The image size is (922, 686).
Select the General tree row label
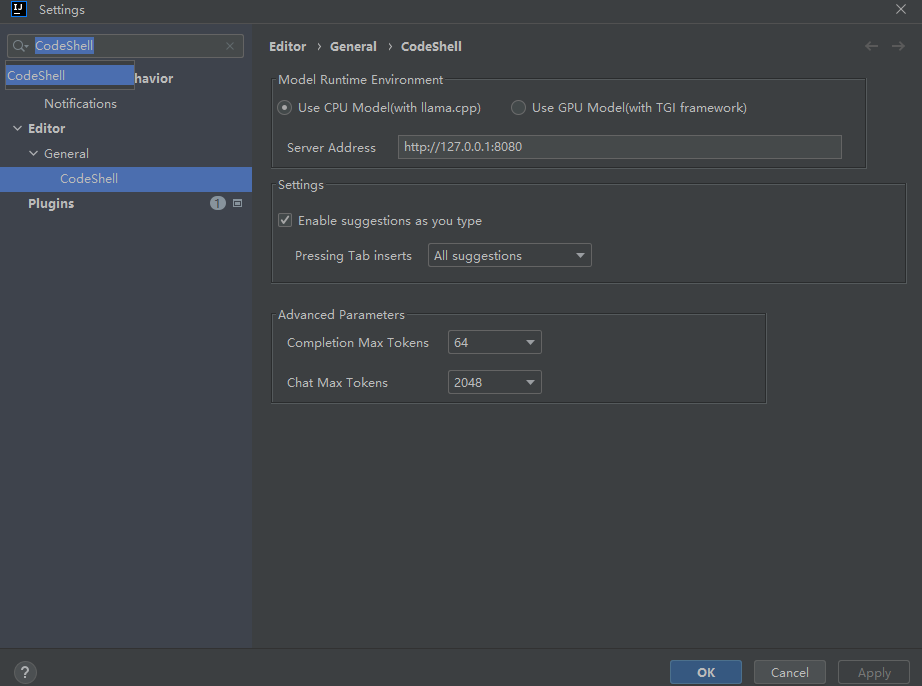[x=66, y=153]
